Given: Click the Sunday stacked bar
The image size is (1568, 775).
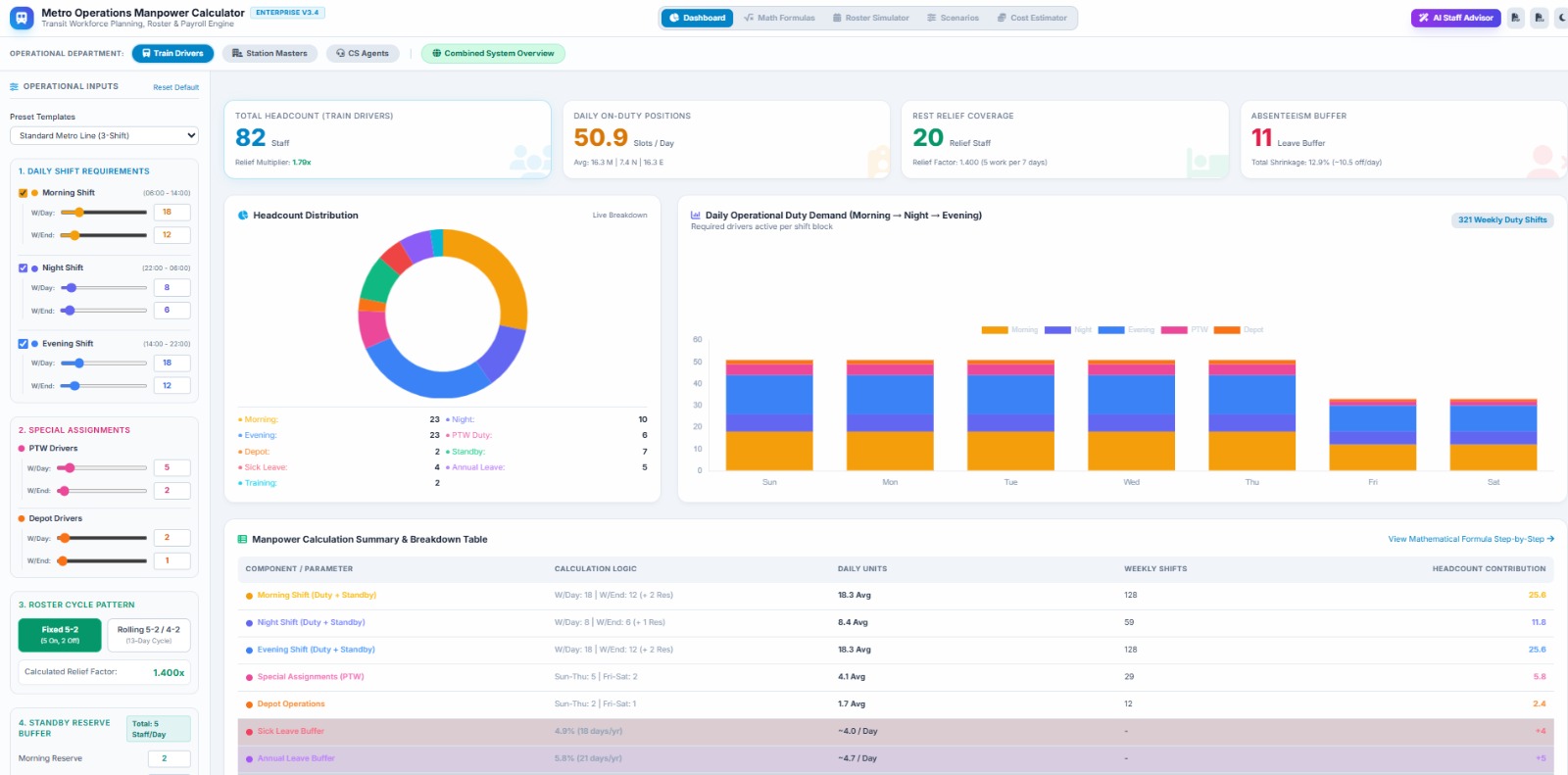Looking at the screenshot, I should 769,415.
